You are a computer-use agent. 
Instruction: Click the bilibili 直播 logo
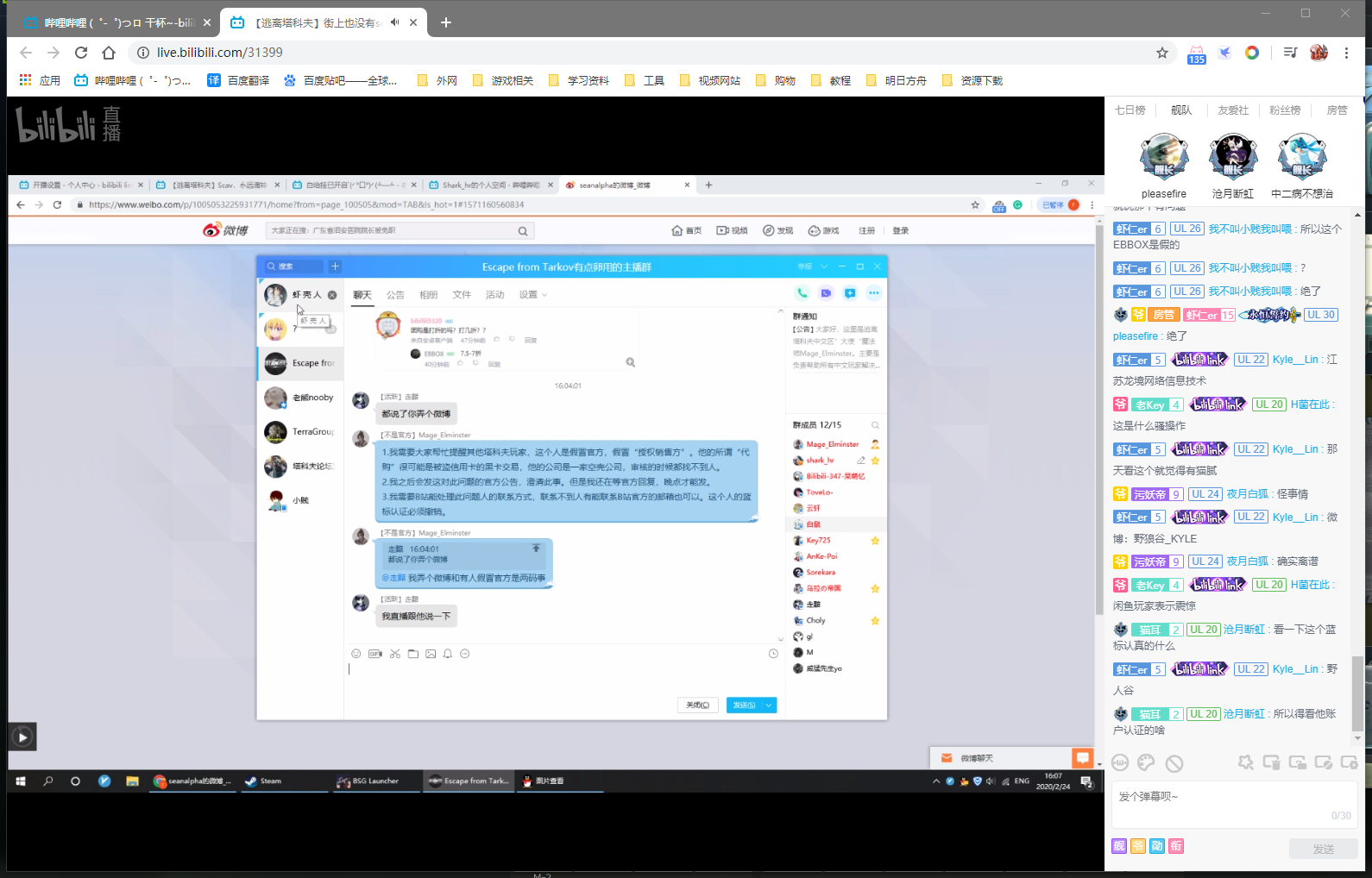coord(68,124)
